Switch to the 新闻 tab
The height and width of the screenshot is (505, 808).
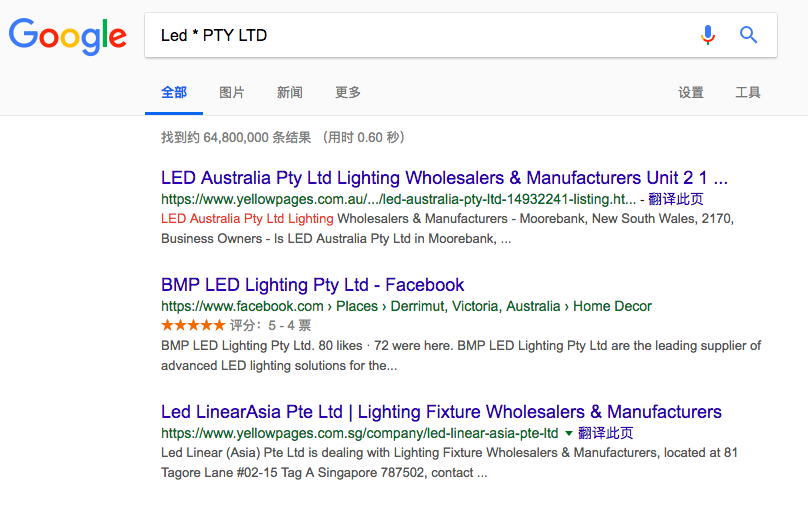[290, 93]
